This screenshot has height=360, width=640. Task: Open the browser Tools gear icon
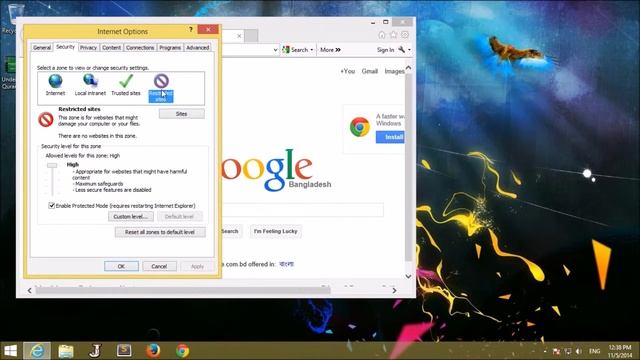(x=404, y=35)
